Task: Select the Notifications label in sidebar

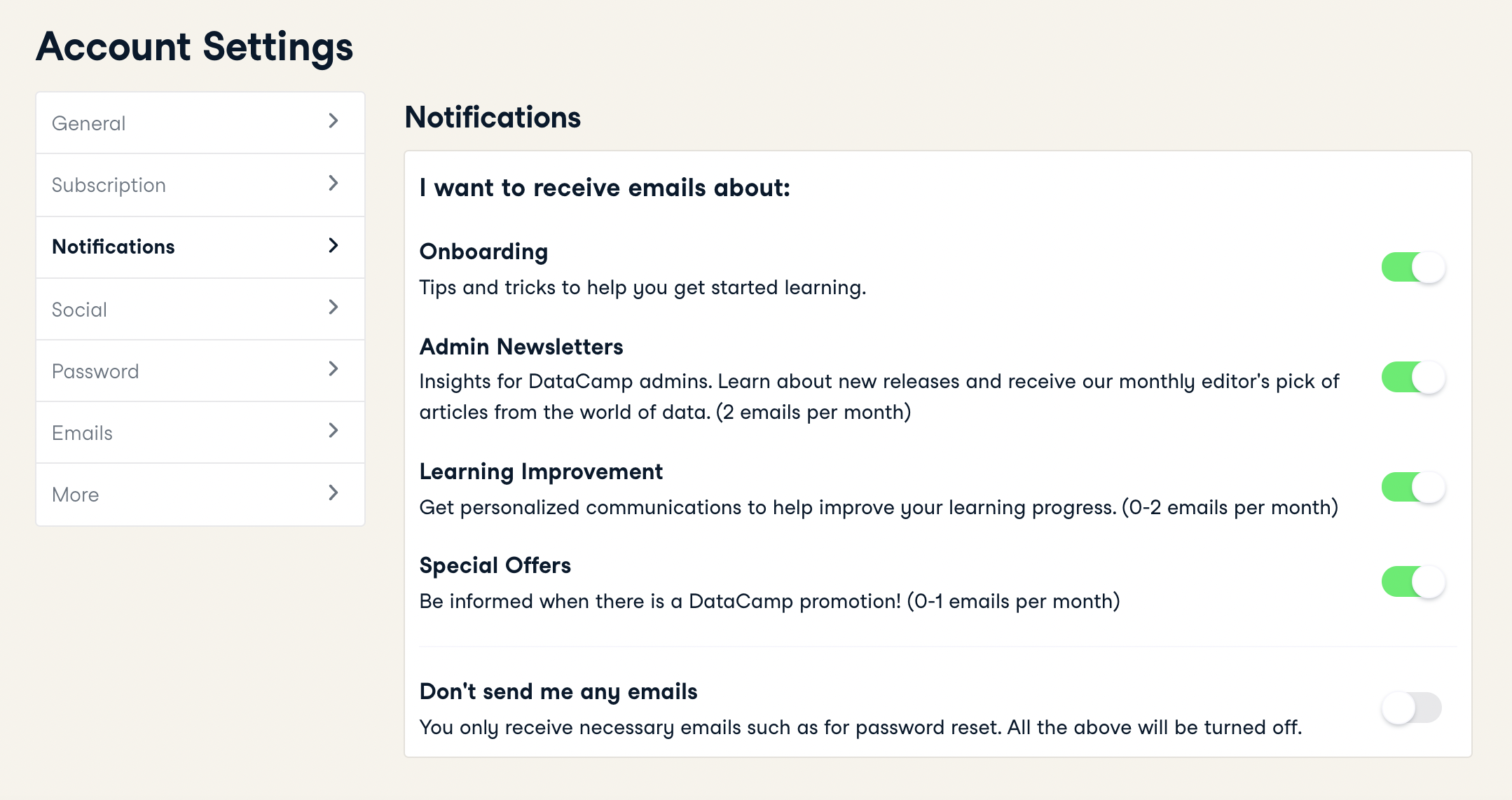Action: [114, 247]
